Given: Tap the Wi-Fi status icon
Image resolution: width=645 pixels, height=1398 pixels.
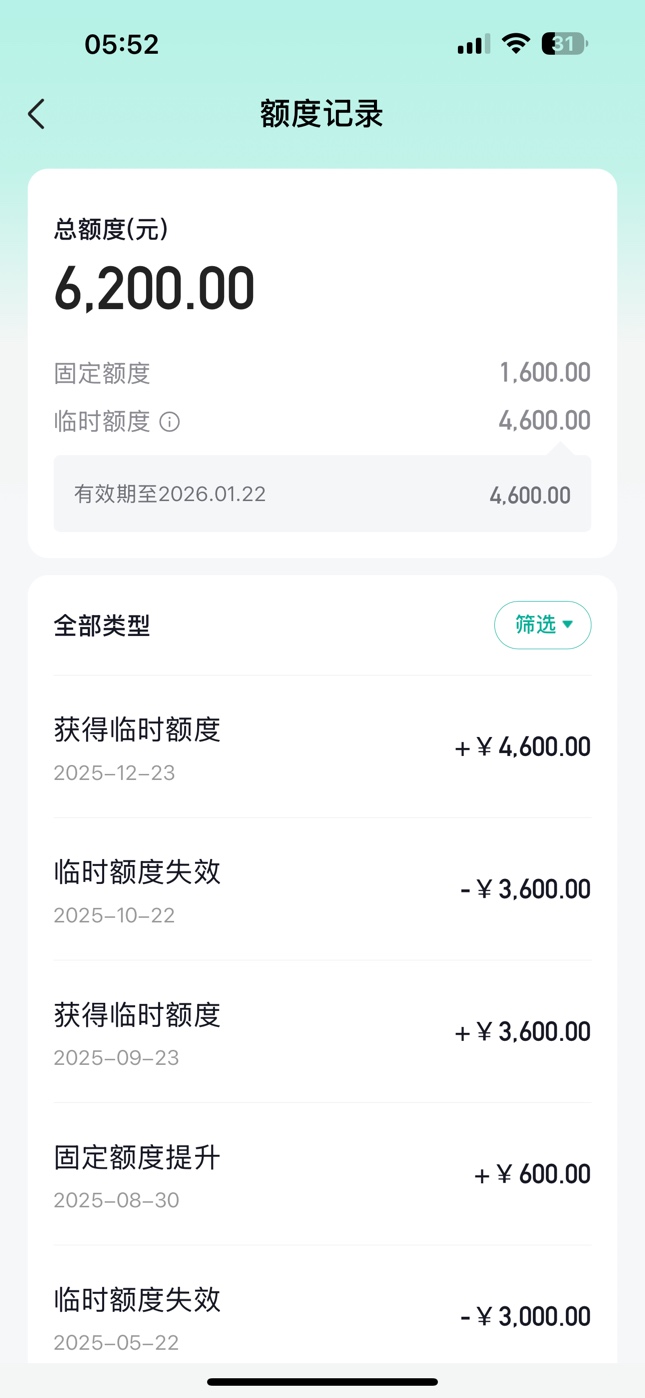Looking at the screenshot, I should point(516,44).
